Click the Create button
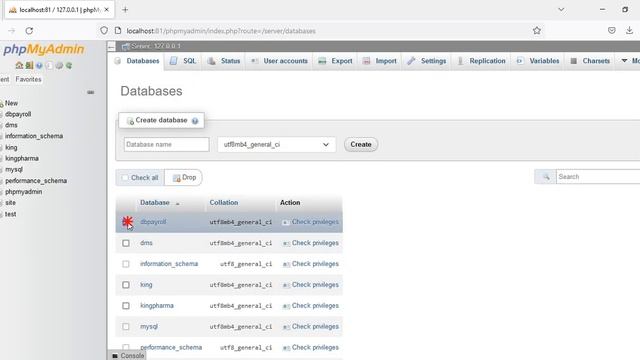This screenshot has width=640, height=360. [x=361, y=144]
